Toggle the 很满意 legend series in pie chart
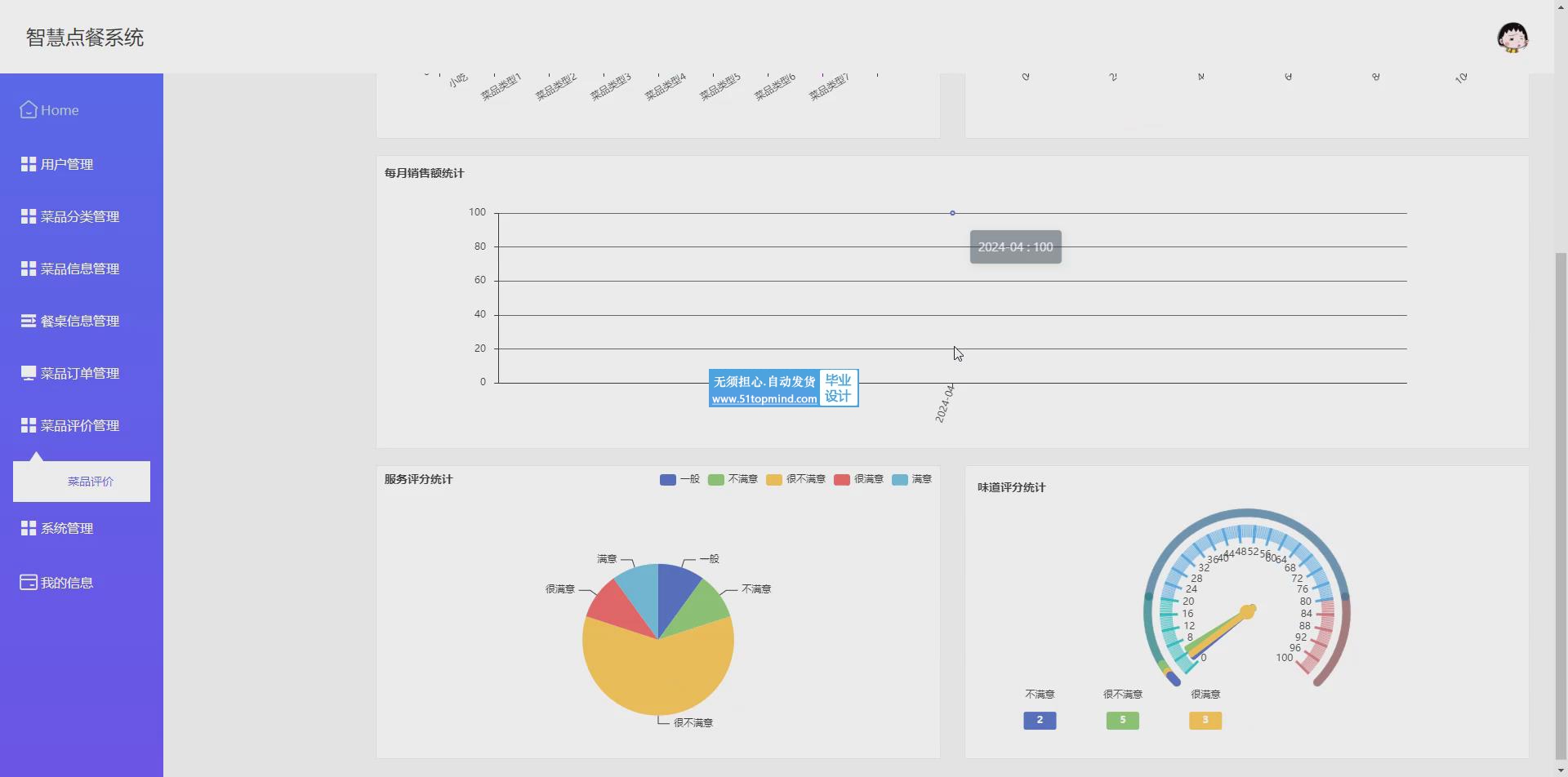Image resolution: width=1568 pixels, height=777 pixels. (x=858, y=479)
